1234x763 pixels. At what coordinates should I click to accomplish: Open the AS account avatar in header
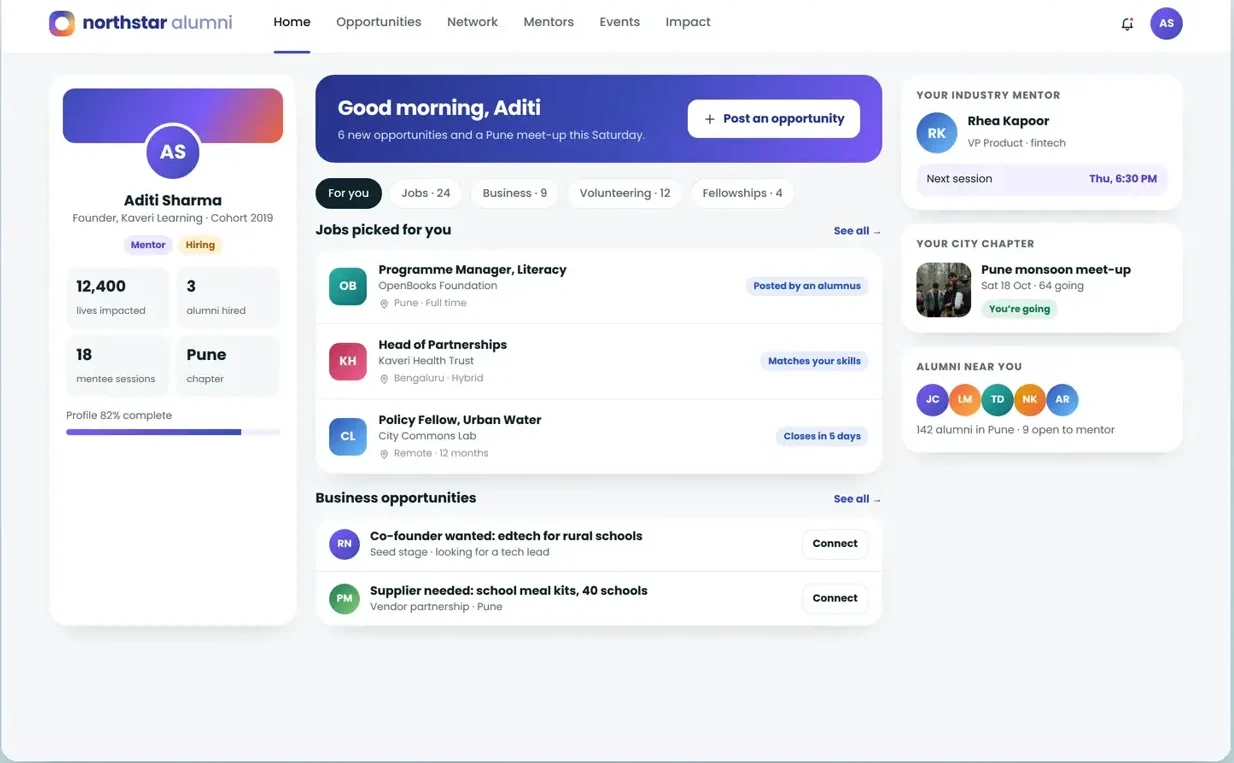tap(1166, 23)
